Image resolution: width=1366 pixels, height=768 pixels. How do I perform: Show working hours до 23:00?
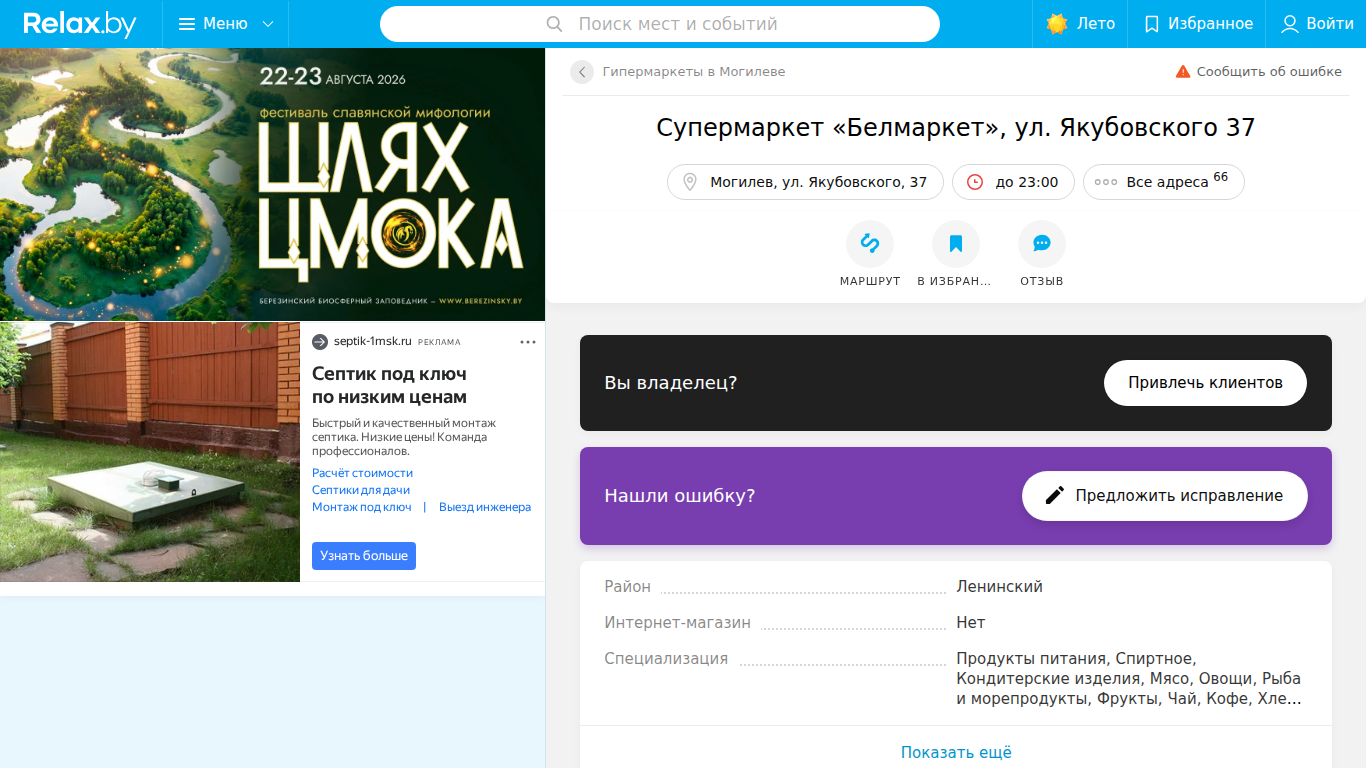[x=1013, y=182]
